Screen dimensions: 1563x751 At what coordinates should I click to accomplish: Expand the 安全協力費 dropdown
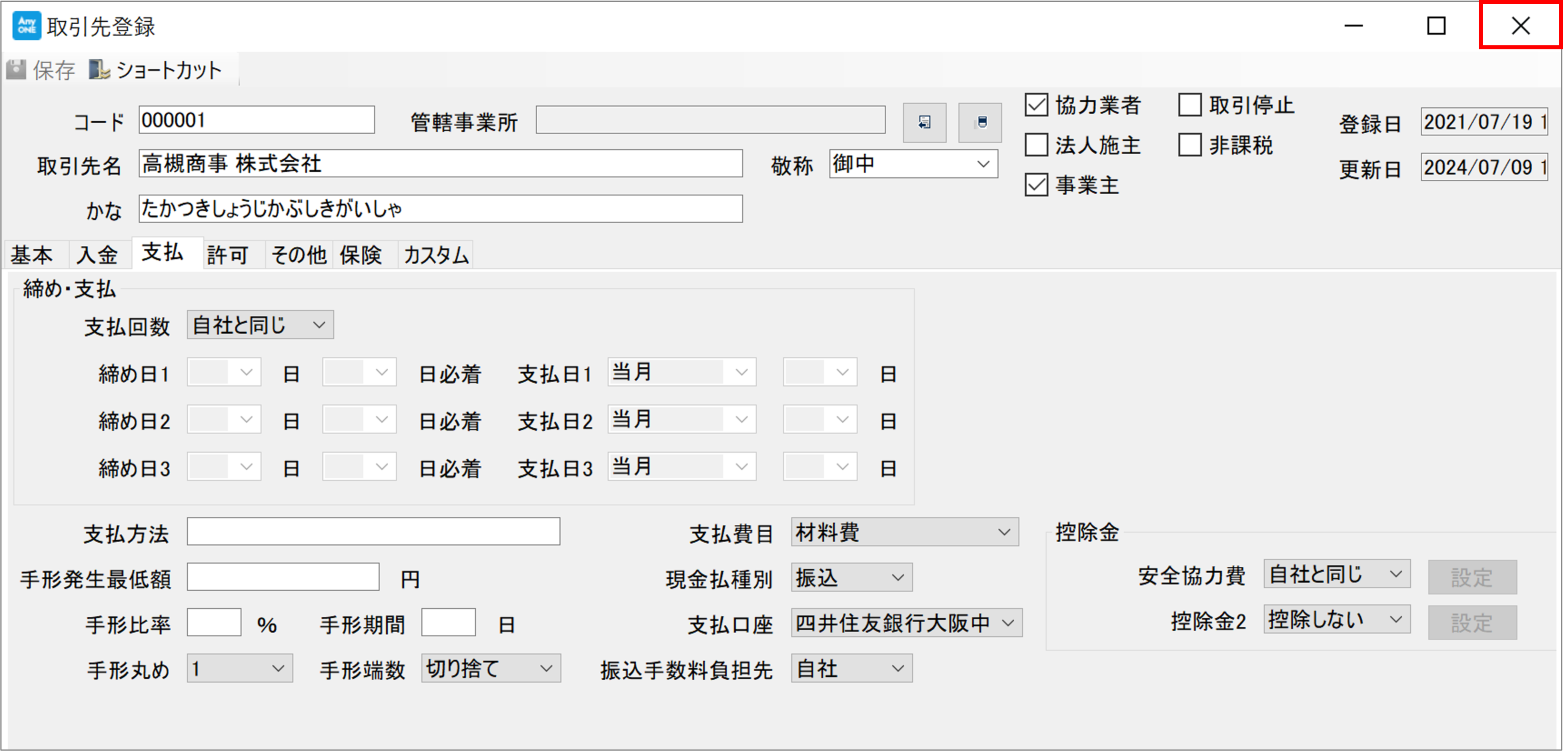[1337, 575]
